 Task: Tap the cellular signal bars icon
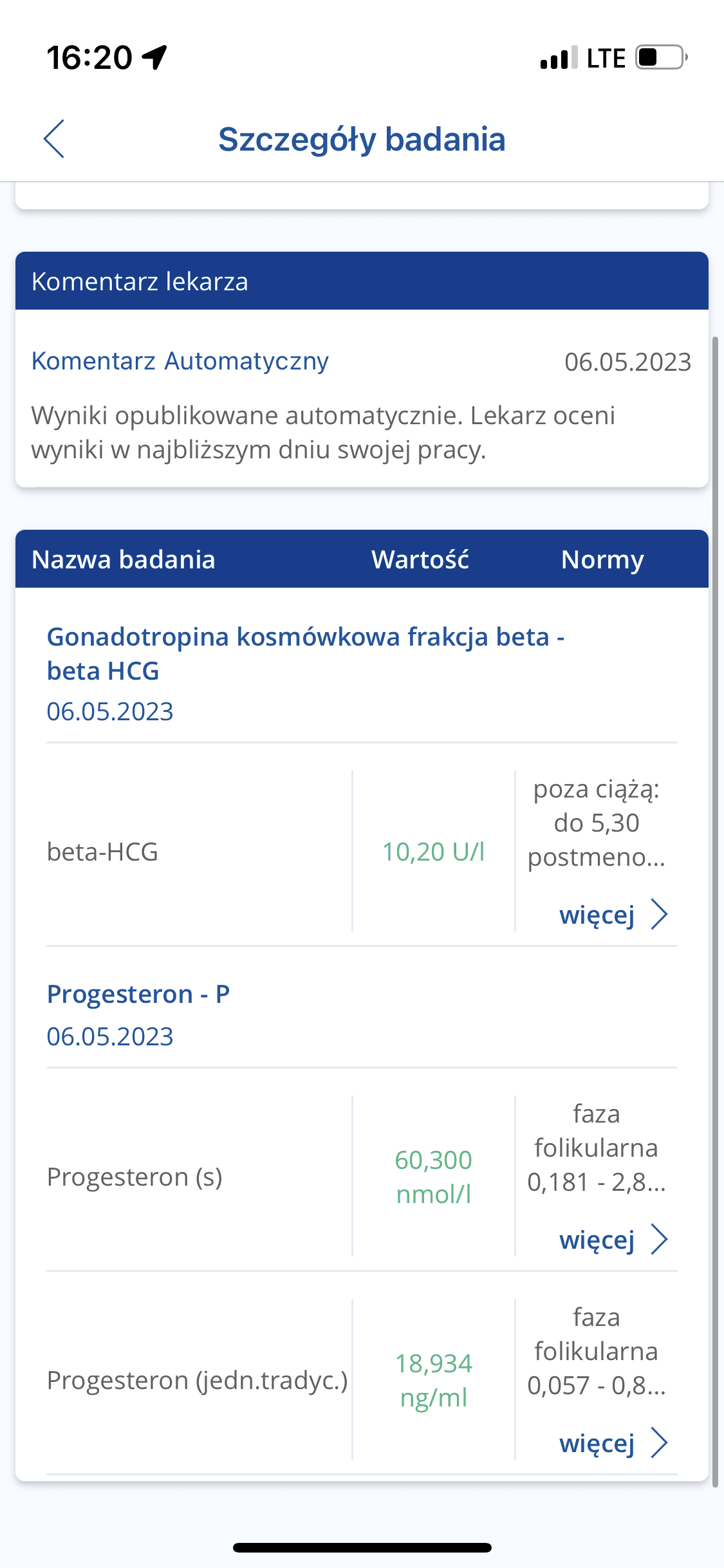coord(558,58)
